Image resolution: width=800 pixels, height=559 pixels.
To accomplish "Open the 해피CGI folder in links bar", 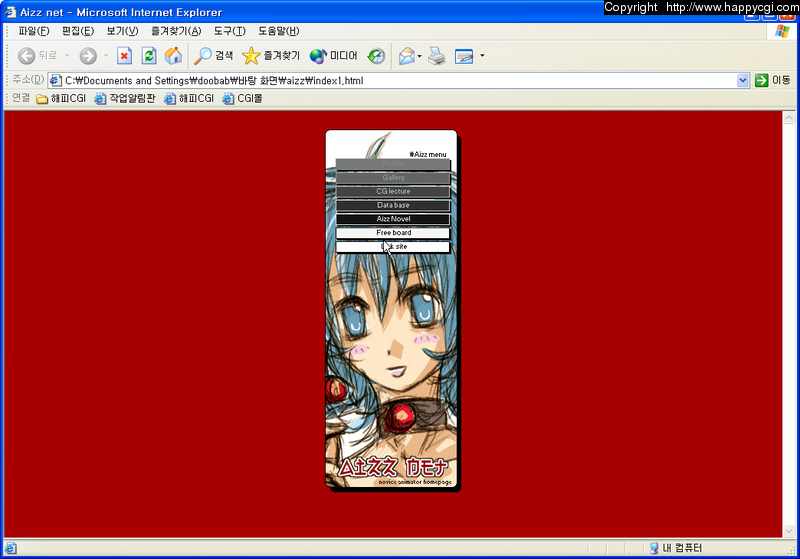I will click(61, 98).
